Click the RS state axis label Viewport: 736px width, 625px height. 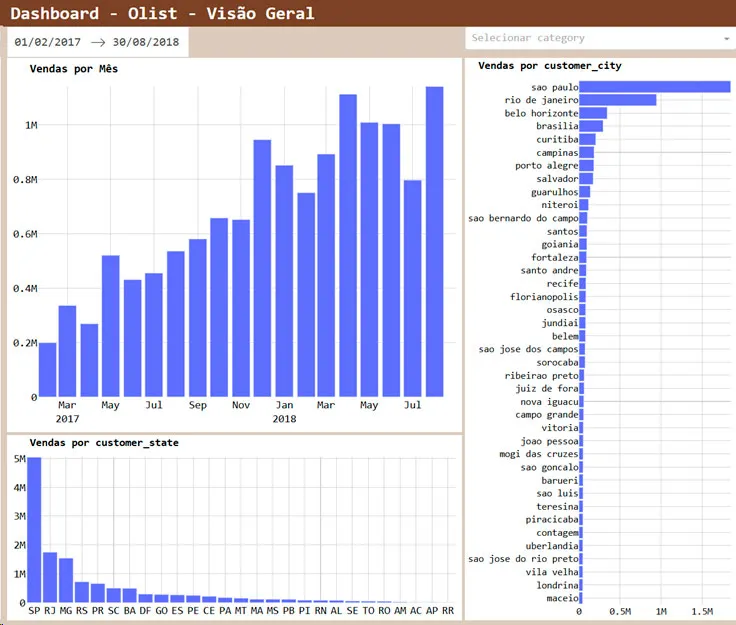82,610
